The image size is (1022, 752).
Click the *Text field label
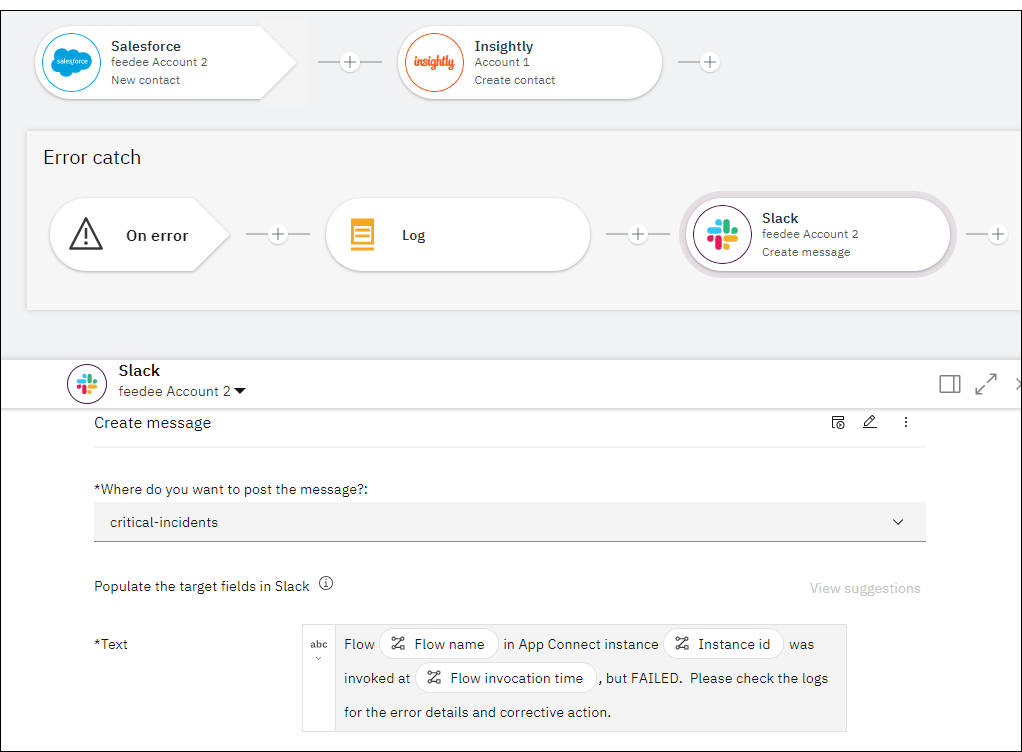pyautogui.click(x=111, y=644)
